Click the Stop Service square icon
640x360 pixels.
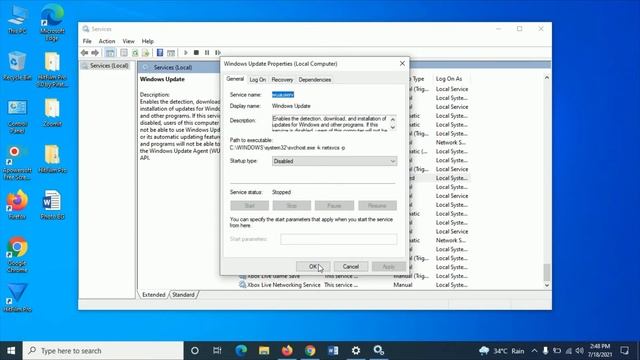(x=196, y=53)
